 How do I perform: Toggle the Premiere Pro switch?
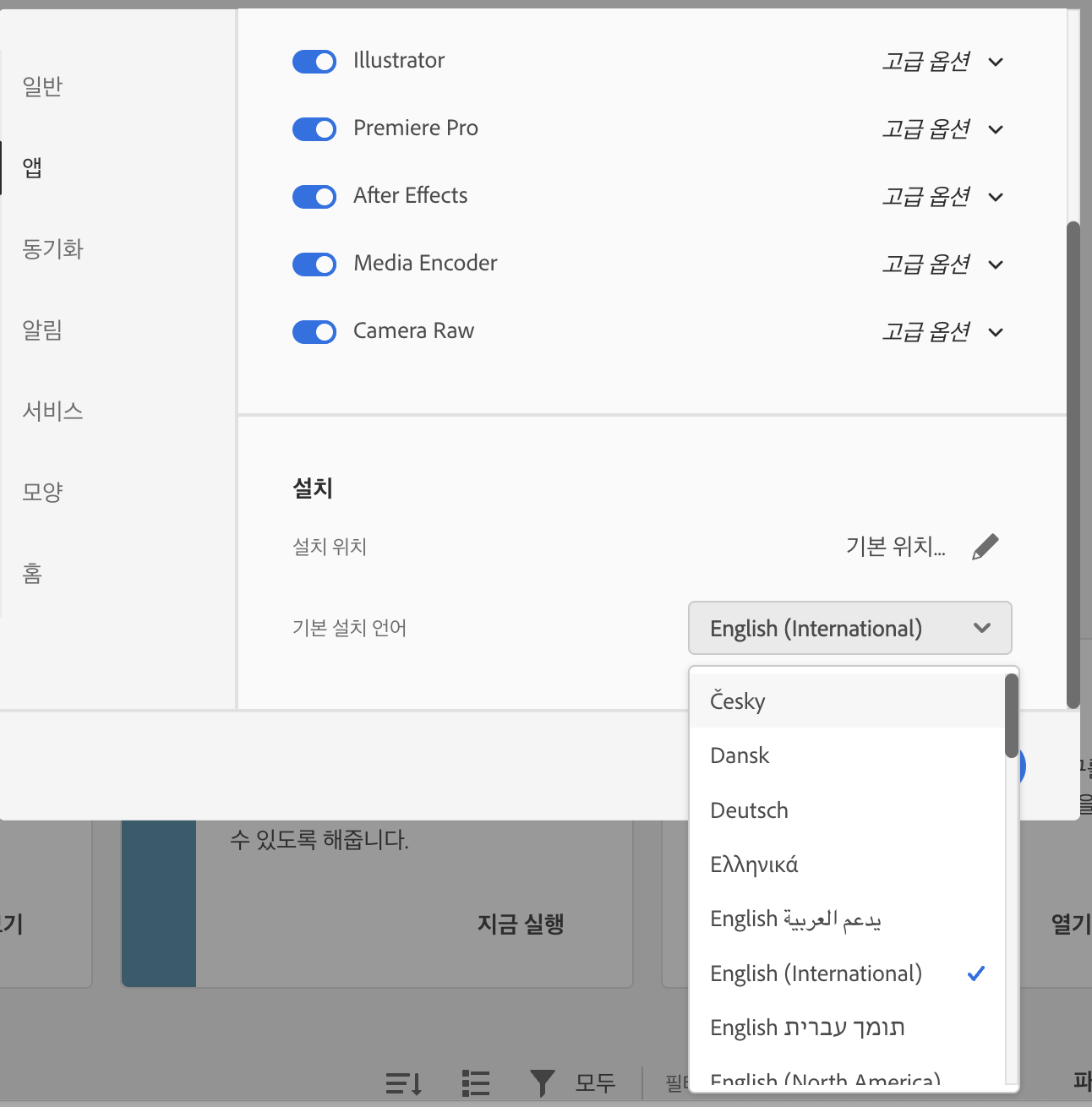coord(314,128)
